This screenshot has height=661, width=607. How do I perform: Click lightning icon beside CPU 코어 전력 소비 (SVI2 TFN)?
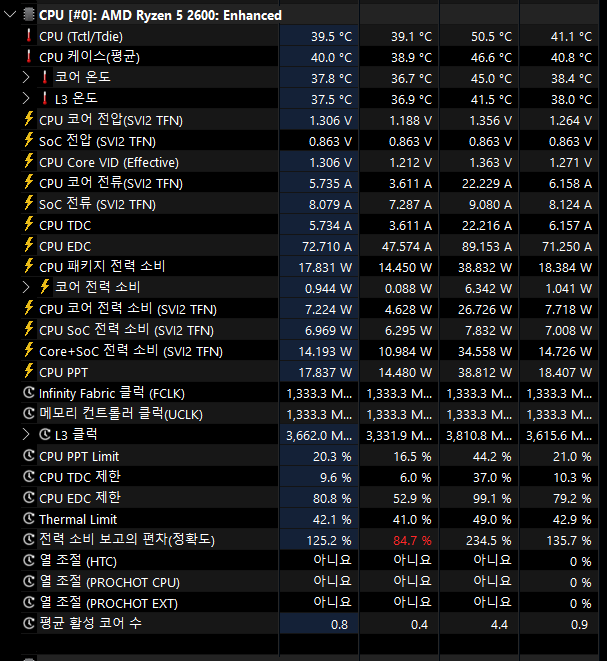click(x=29, y=309)
